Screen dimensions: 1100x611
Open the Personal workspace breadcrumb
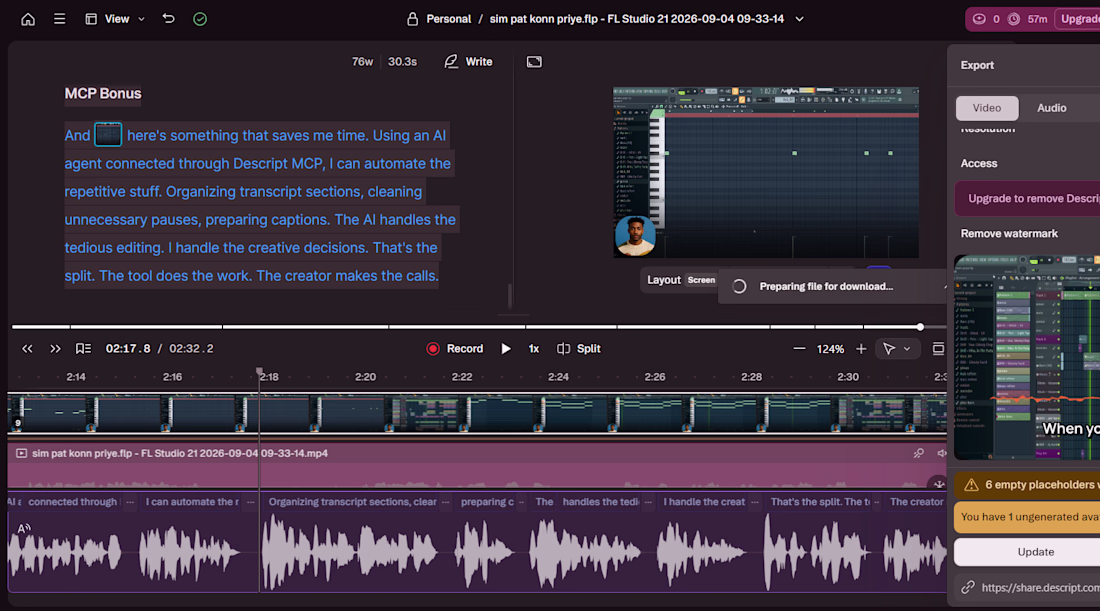pos(448,19)
